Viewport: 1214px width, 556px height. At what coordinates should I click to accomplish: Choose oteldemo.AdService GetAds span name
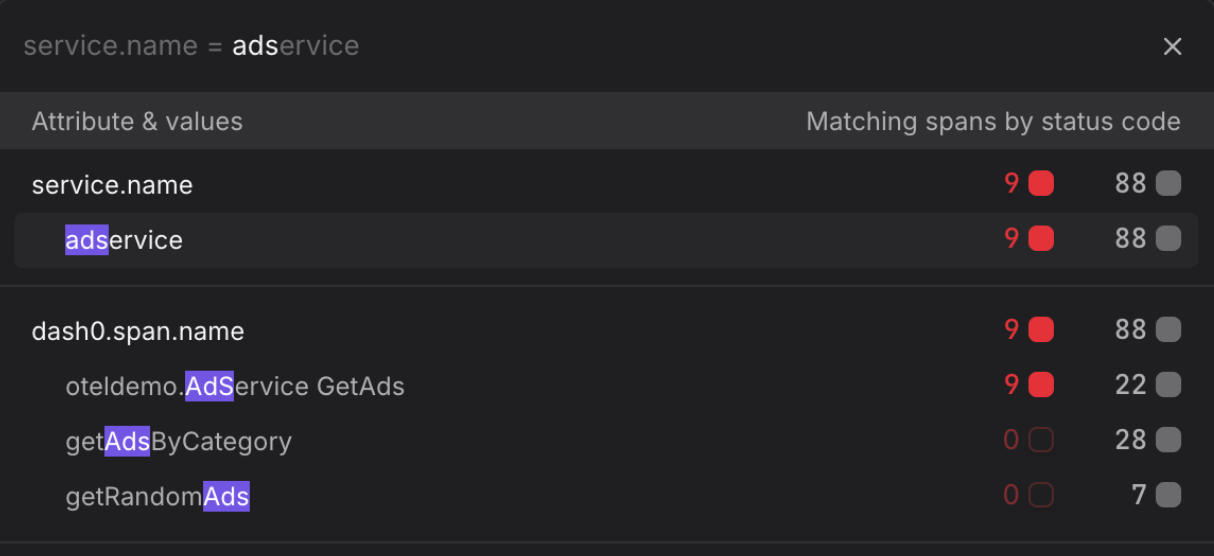tap(235, 386)
